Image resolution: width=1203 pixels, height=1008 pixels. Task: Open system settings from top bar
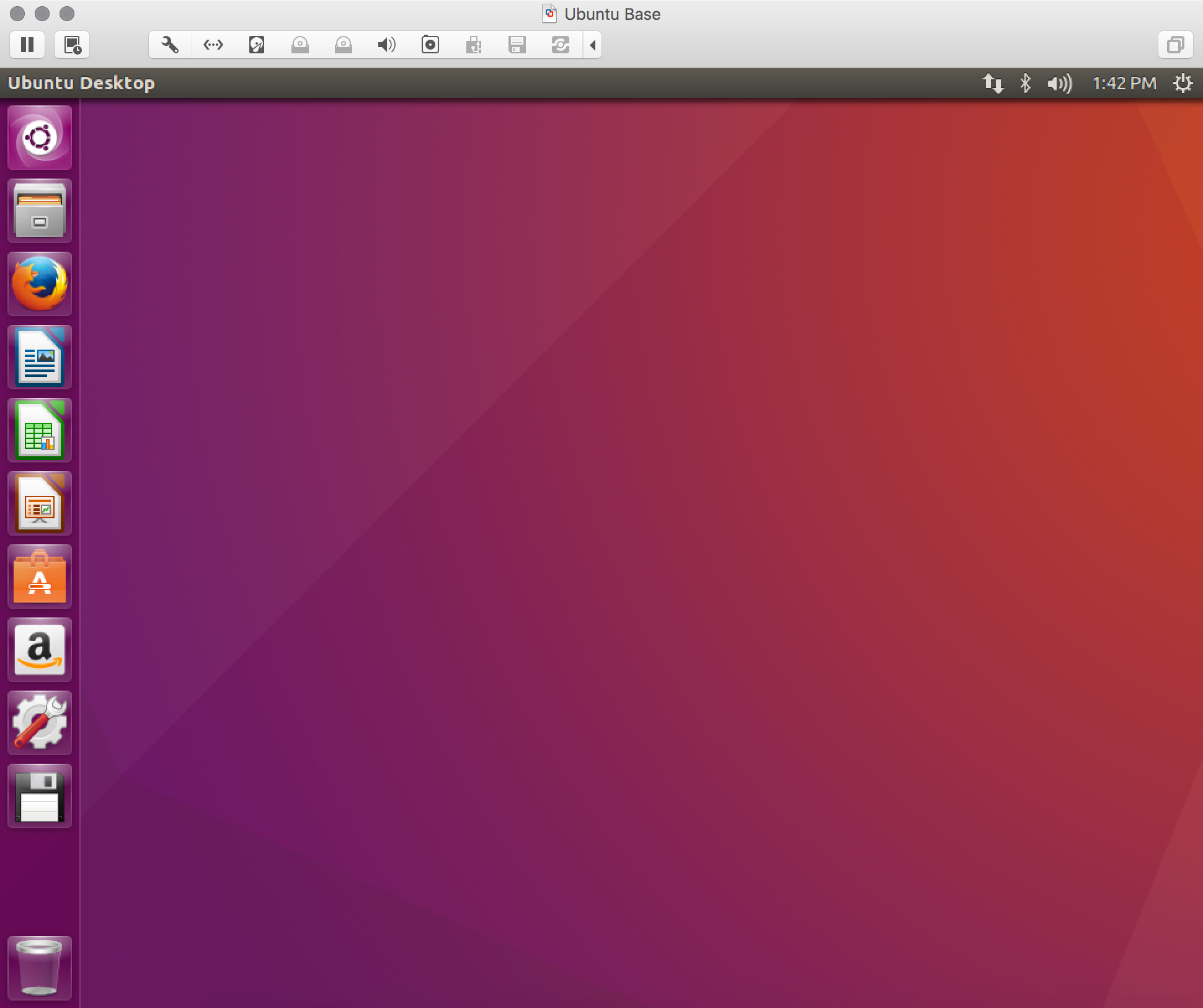coord(1183,83)
